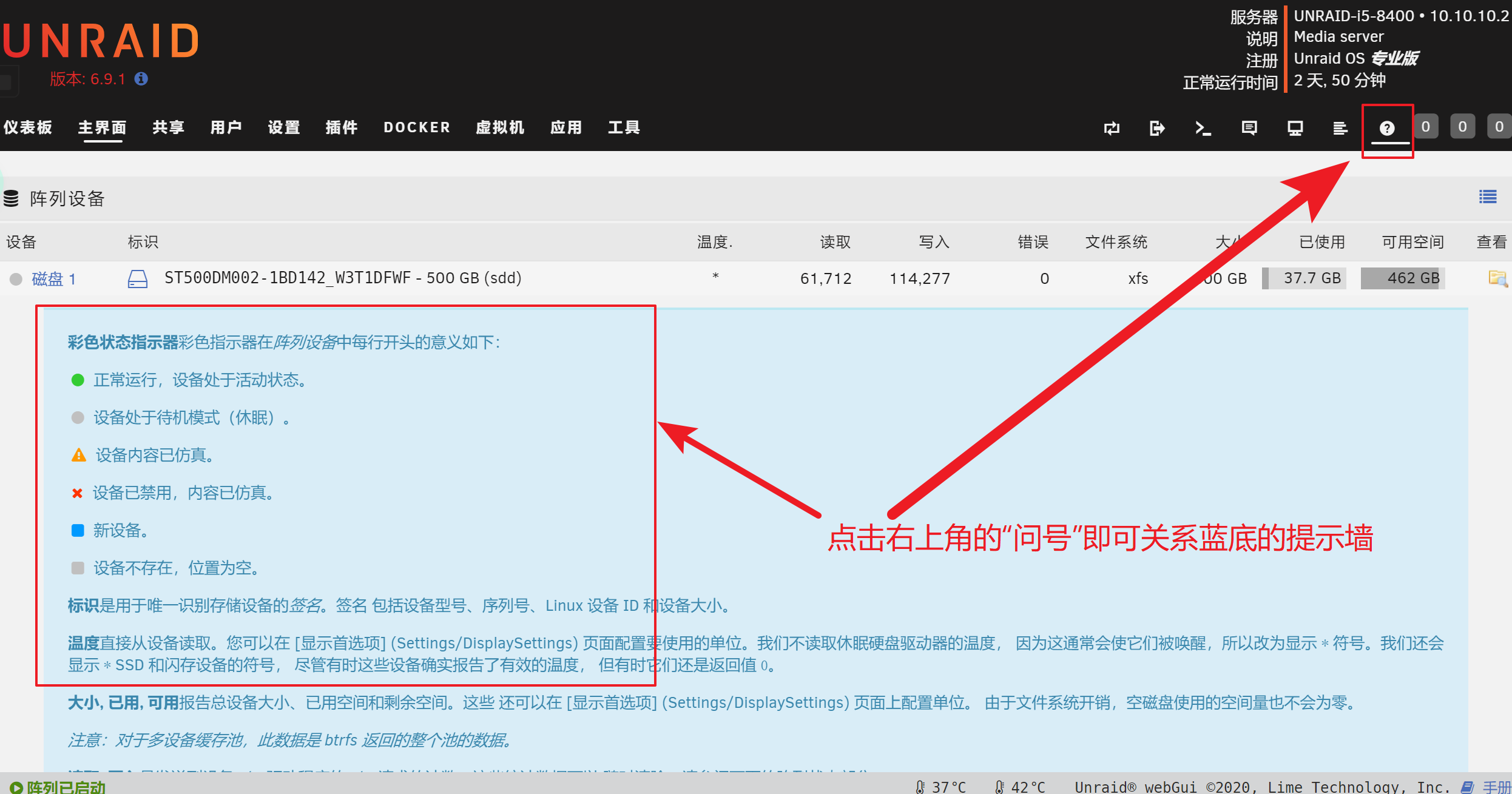Click the 已使用 column header
The width and height of the screenshot is (1512, 794).
[x=1322, y=242]
